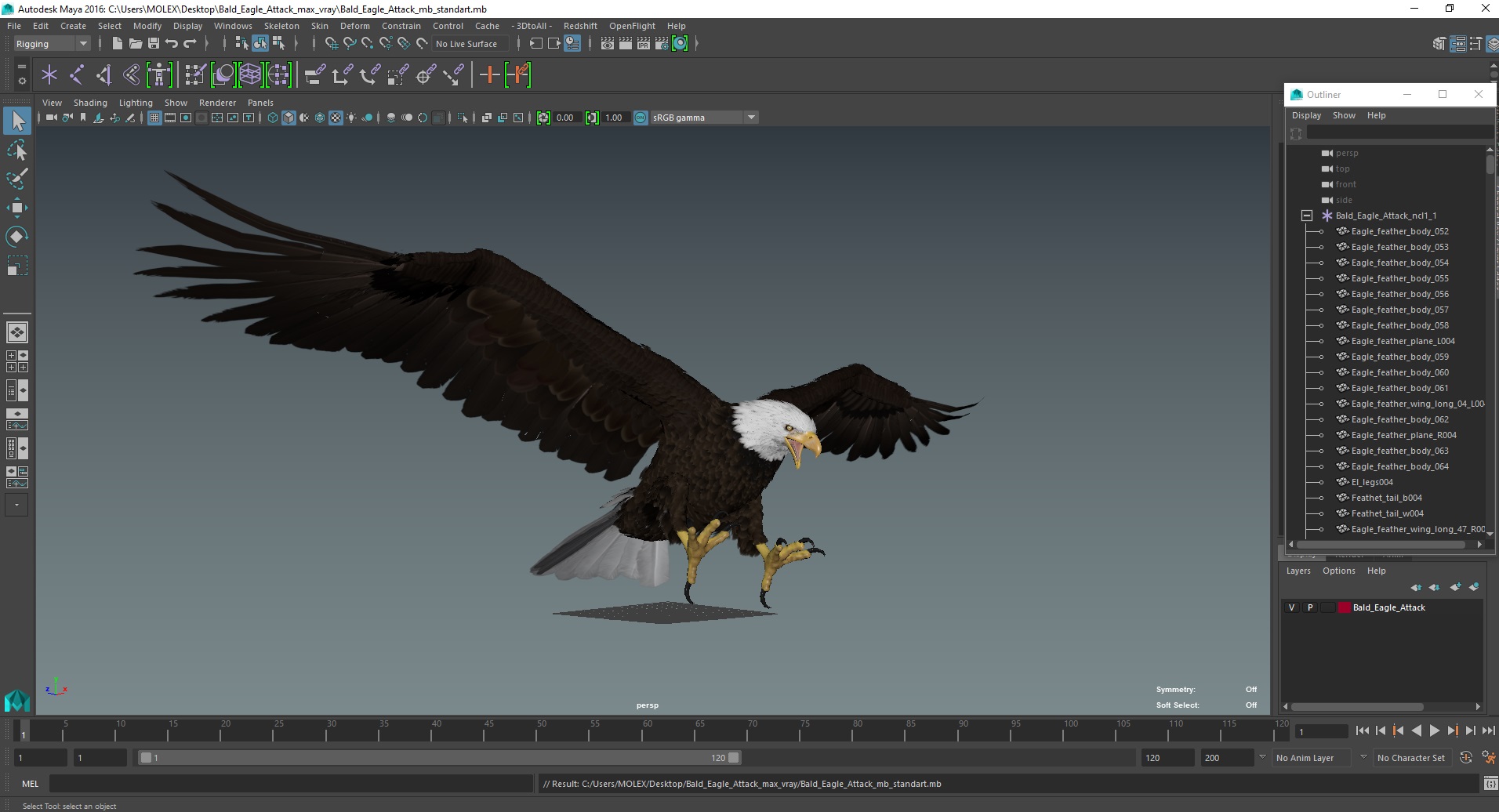Go to start of playback range
Image resolution: width=1499 pixels, height=812 pixels.
point(1363,730)
